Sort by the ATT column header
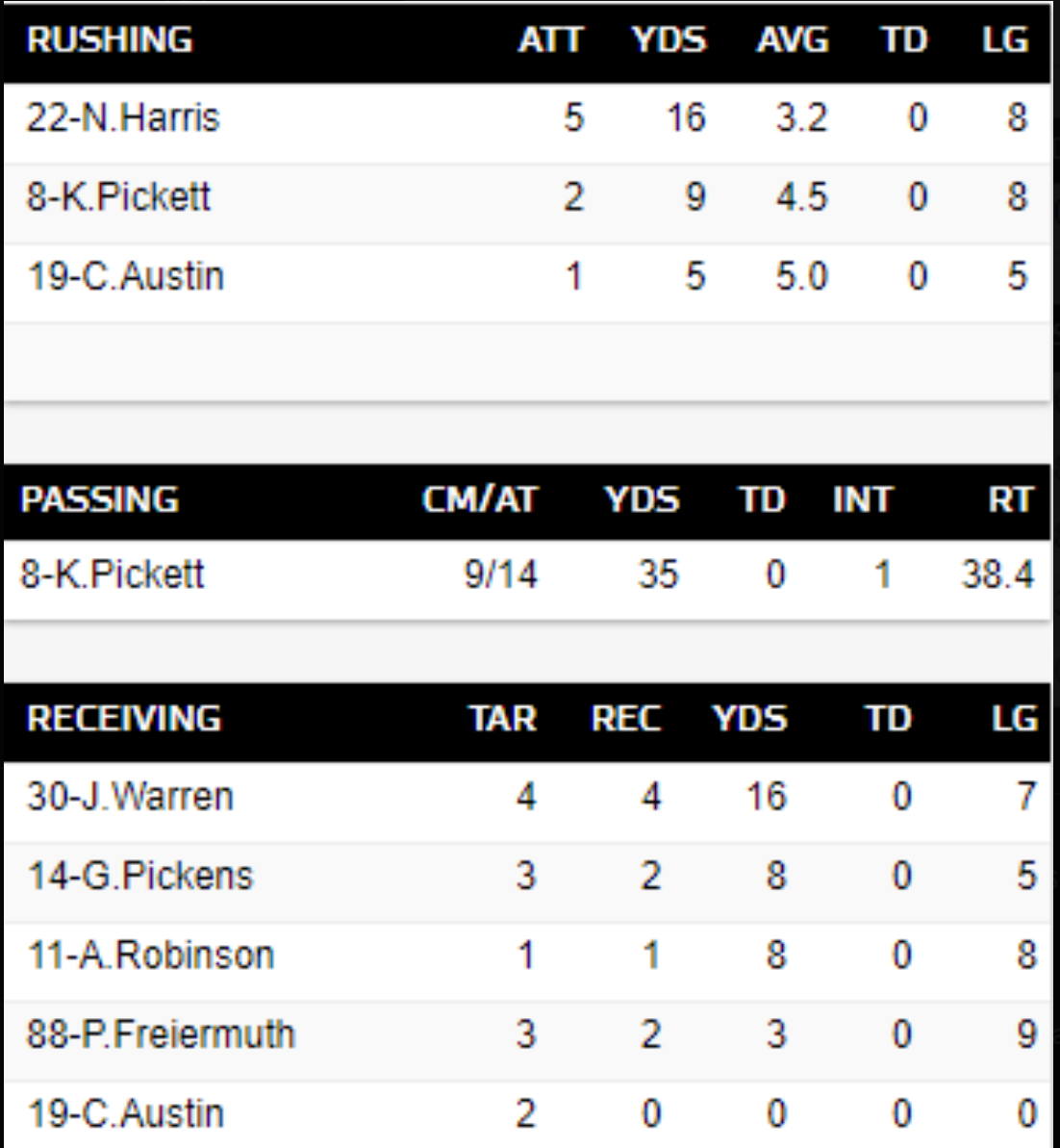 point(550,40)
